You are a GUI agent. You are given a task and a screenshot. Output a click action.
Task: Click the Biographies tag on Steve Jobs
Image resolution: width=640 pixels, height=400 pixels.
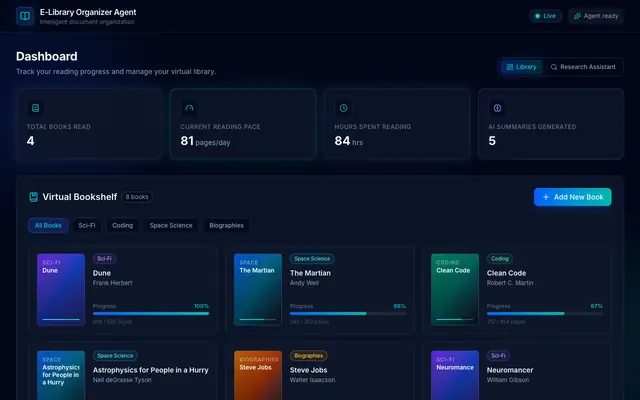309,356
